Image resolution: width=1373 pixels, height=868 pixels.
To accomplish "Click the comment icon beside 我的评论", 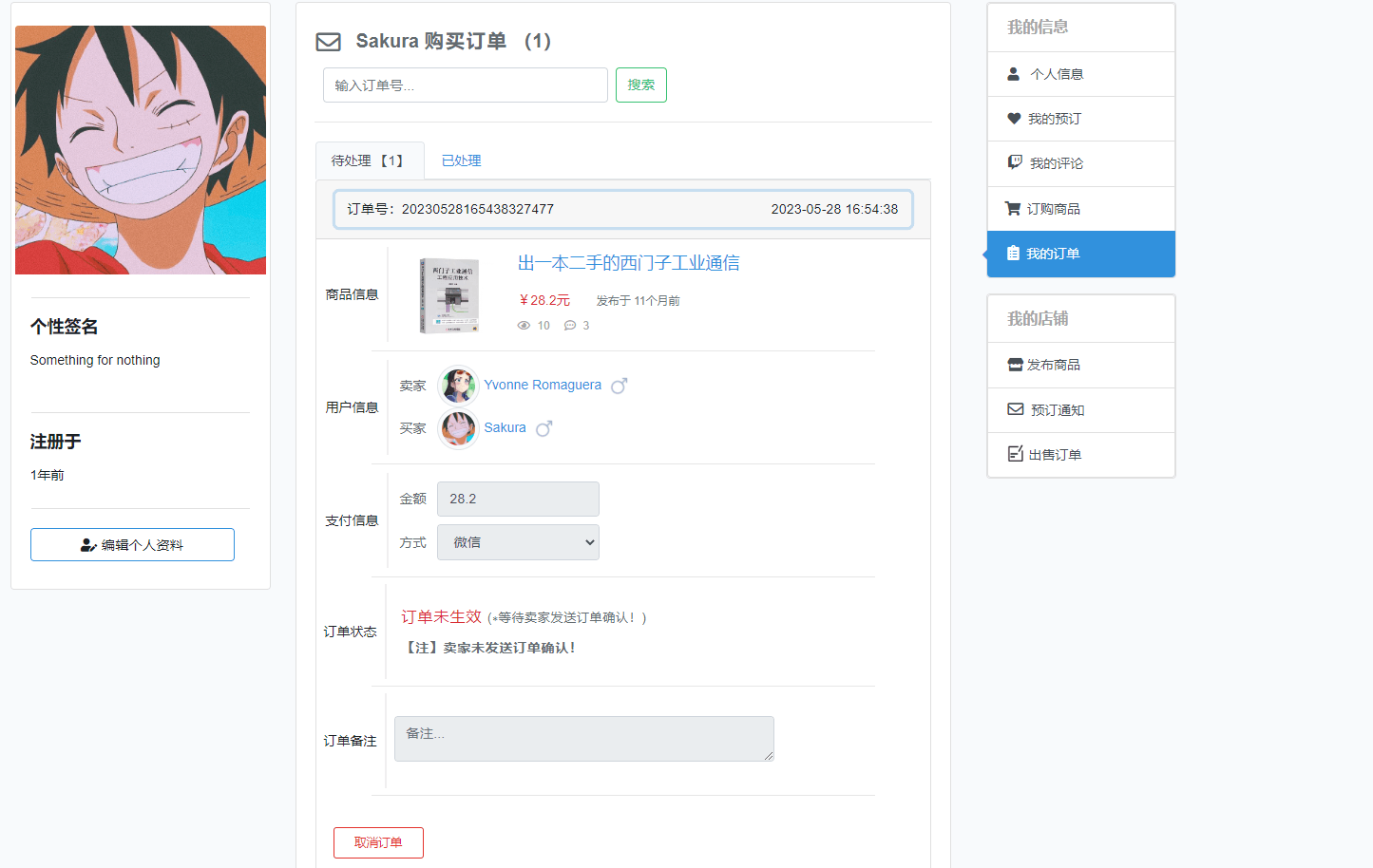I will (1015, 162).
